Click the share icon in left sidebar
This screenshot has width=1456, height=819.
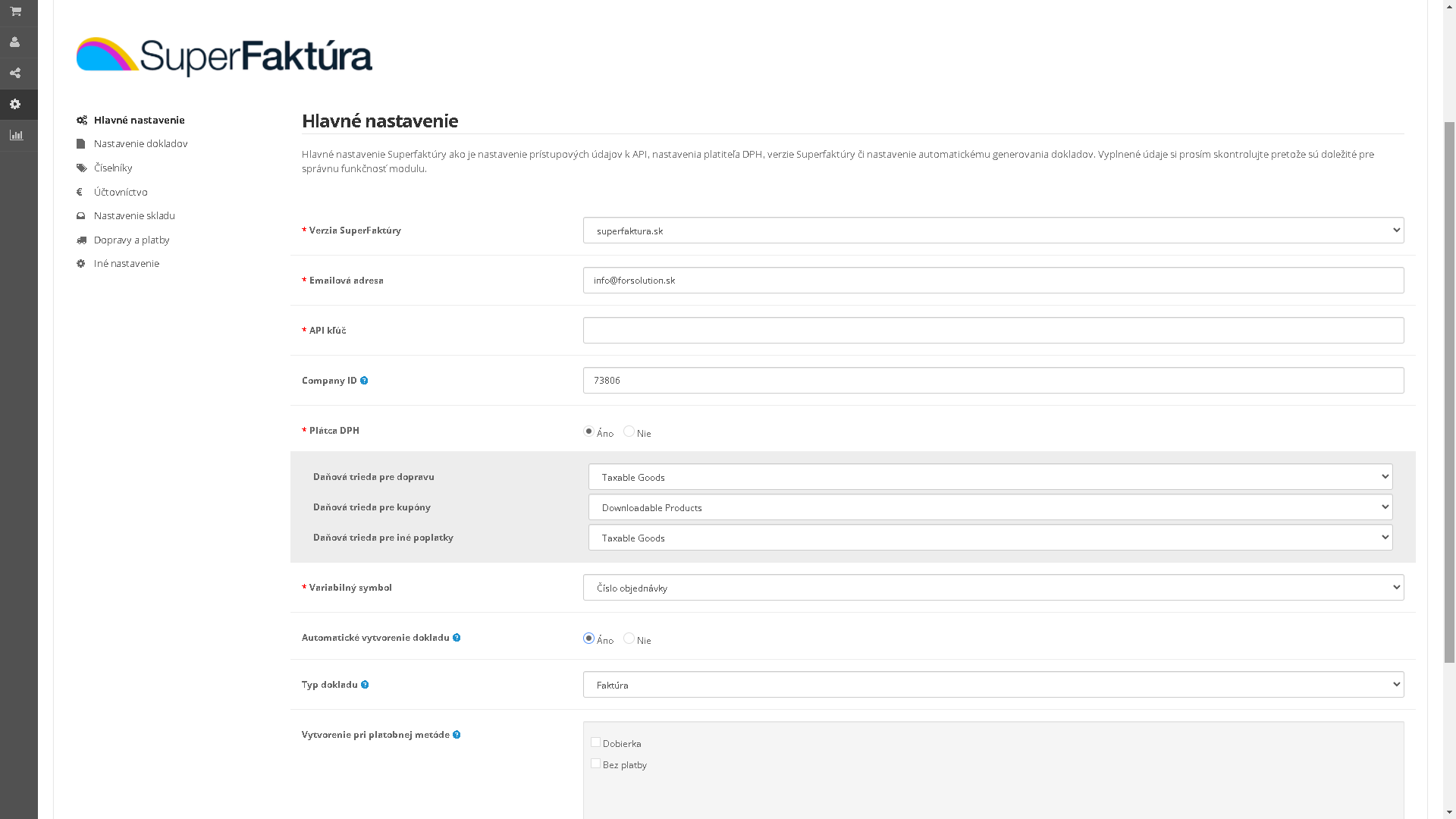[x=15, y=74]
